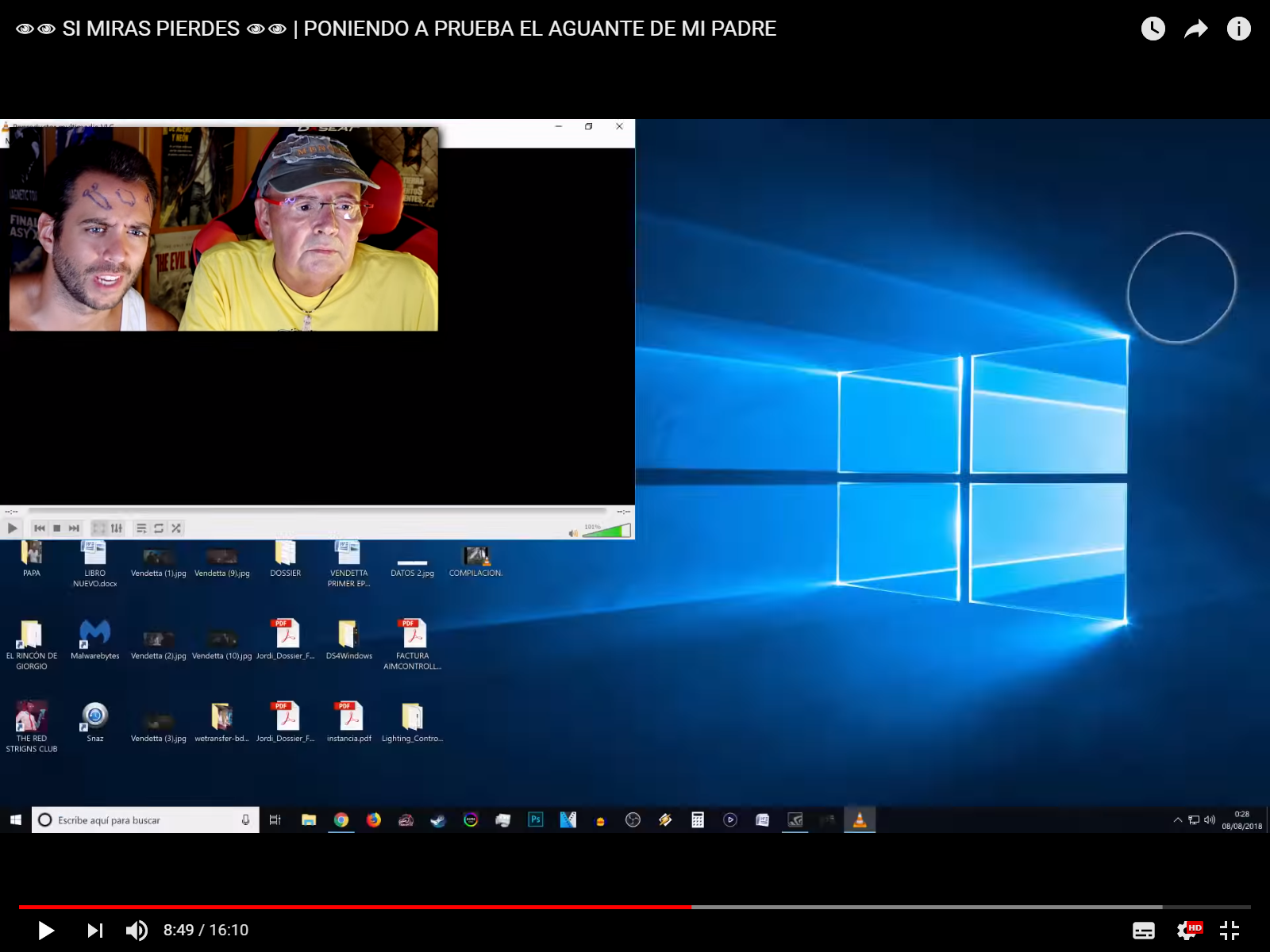Open the Windows Start menu

(x=16, y=820)
